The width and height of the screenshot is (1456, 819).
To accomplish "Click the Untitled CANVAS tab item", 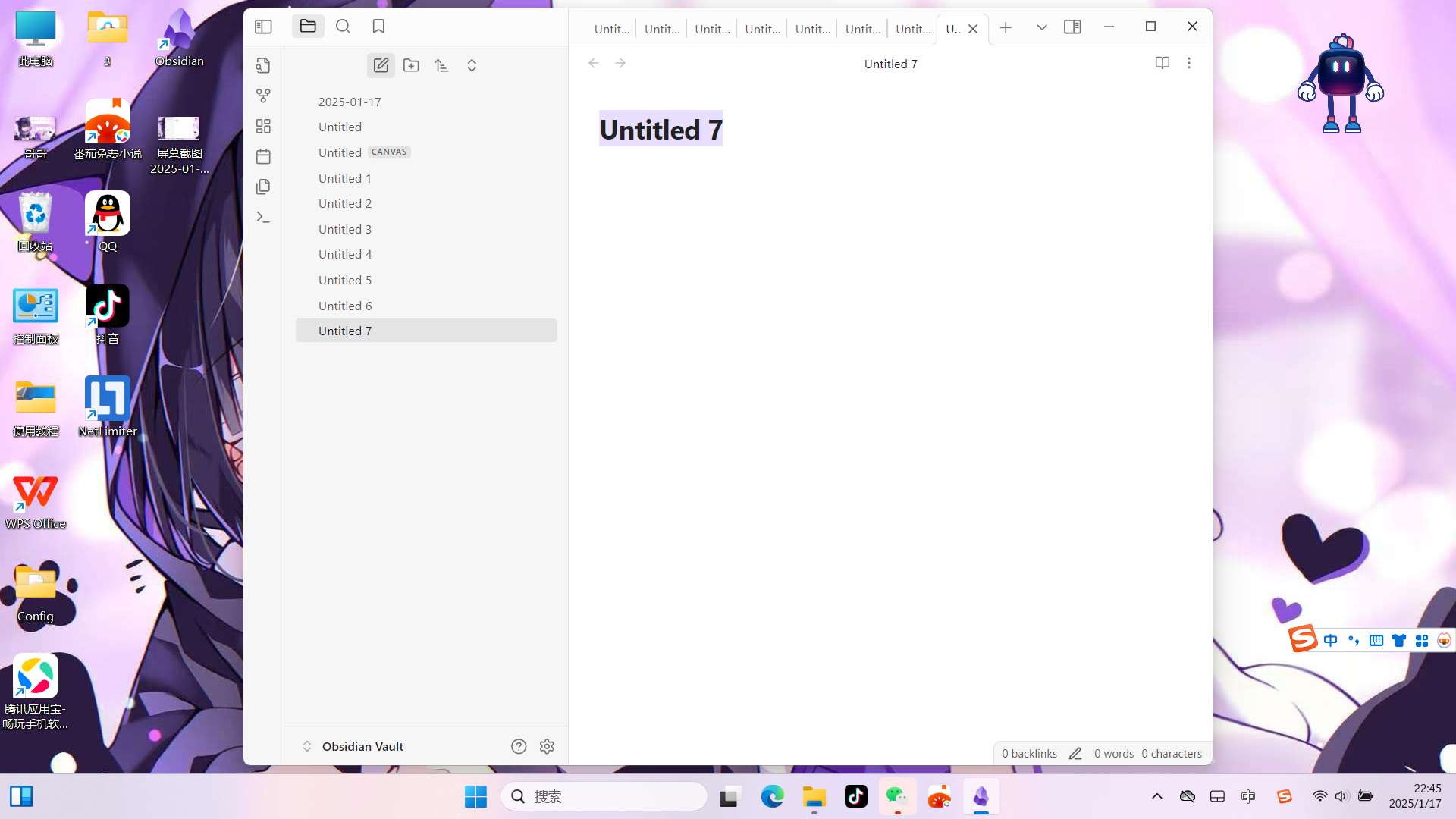I will pos(365,152).
